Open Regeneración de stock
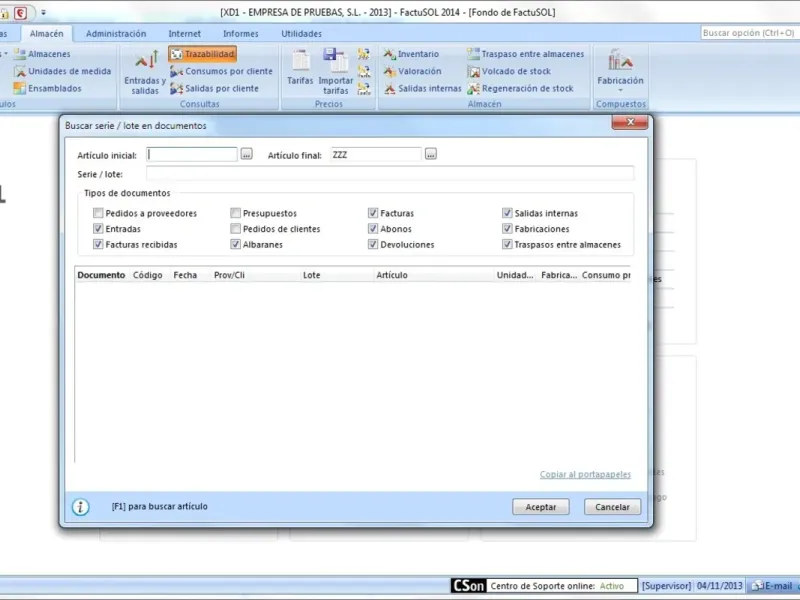Screen dimensions: 800x600 pyautogui.click(x=520, y=88)
